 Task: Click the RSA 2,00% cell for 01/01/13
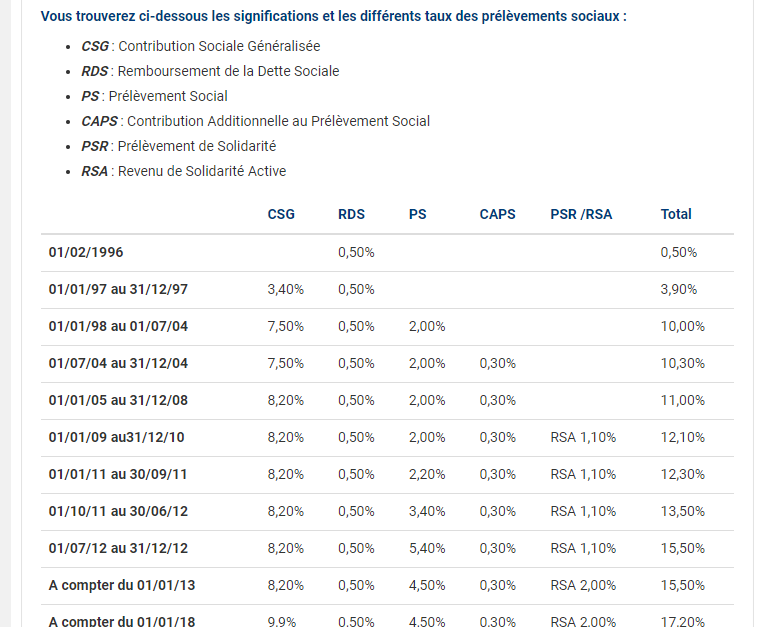(x=583, y=585)
